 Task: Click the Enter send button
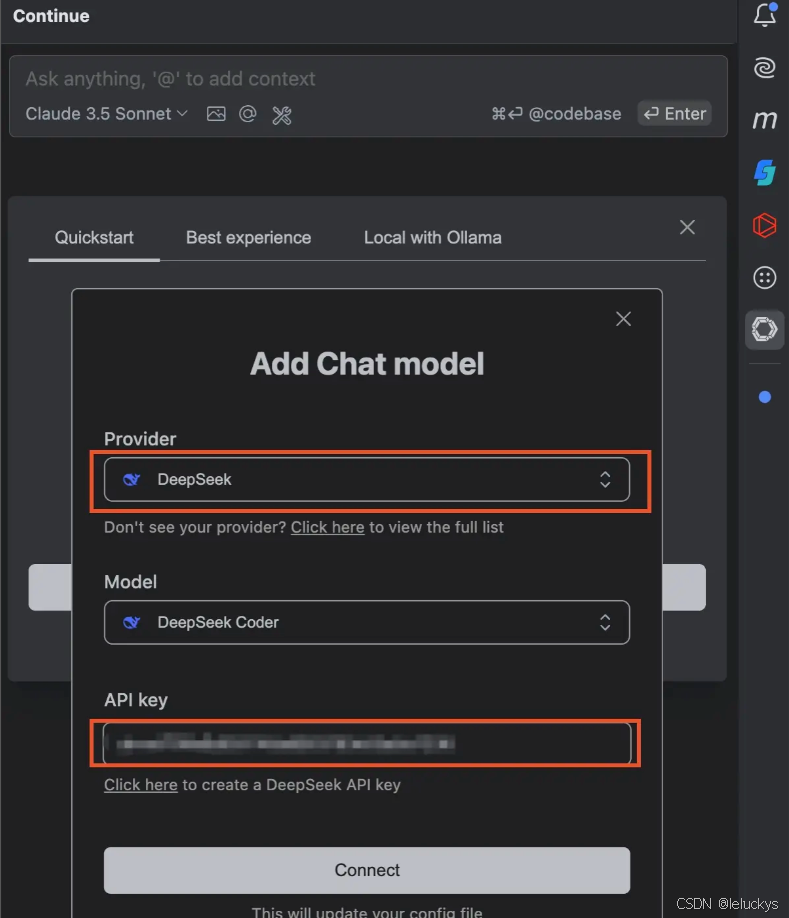click(x=674, y=114)
